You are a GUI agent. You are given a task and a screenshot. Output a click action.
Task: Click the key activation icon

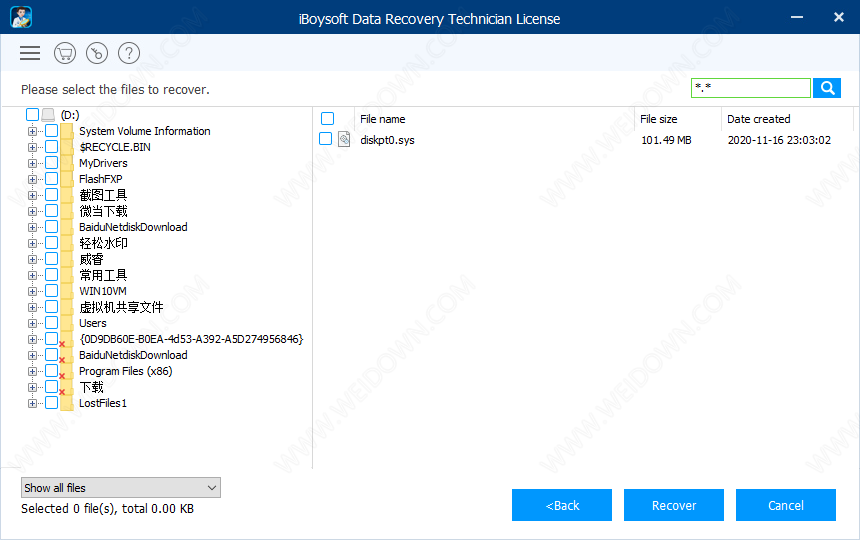[x=97, y=53]
